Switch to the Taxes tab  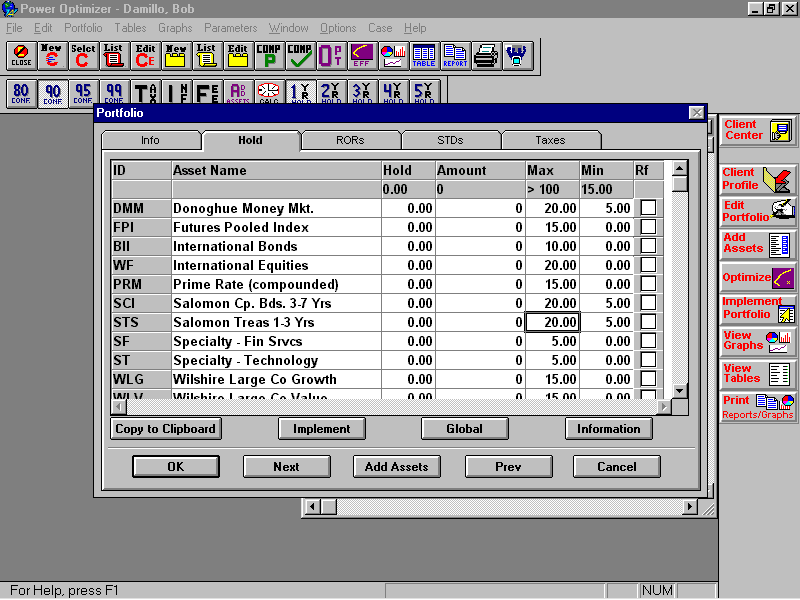pos(551,140)
